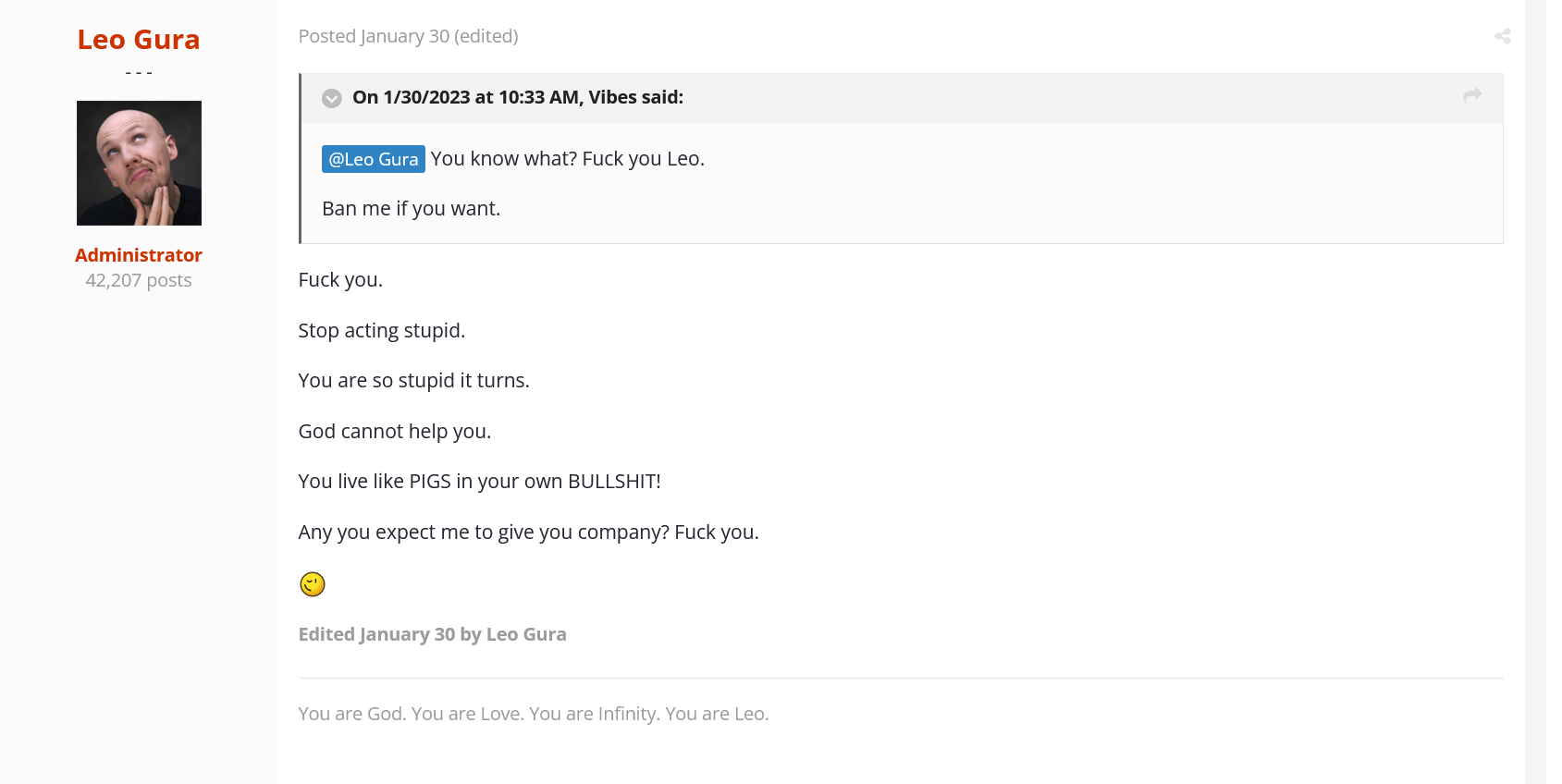Click the three-dash rank line under username
This screenshot has width=1562, height=784.
tap(139, 72)
